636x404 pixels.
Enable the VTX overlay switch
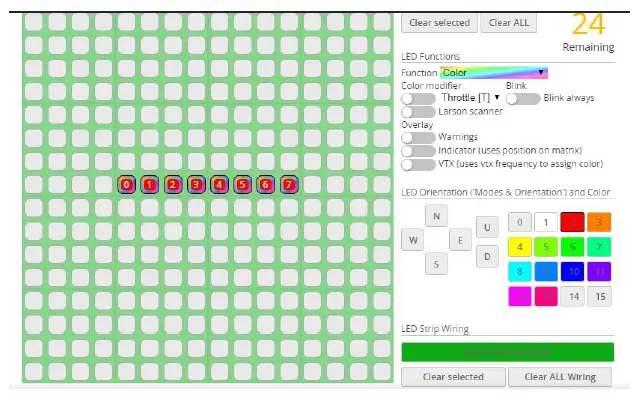[418, 164]
